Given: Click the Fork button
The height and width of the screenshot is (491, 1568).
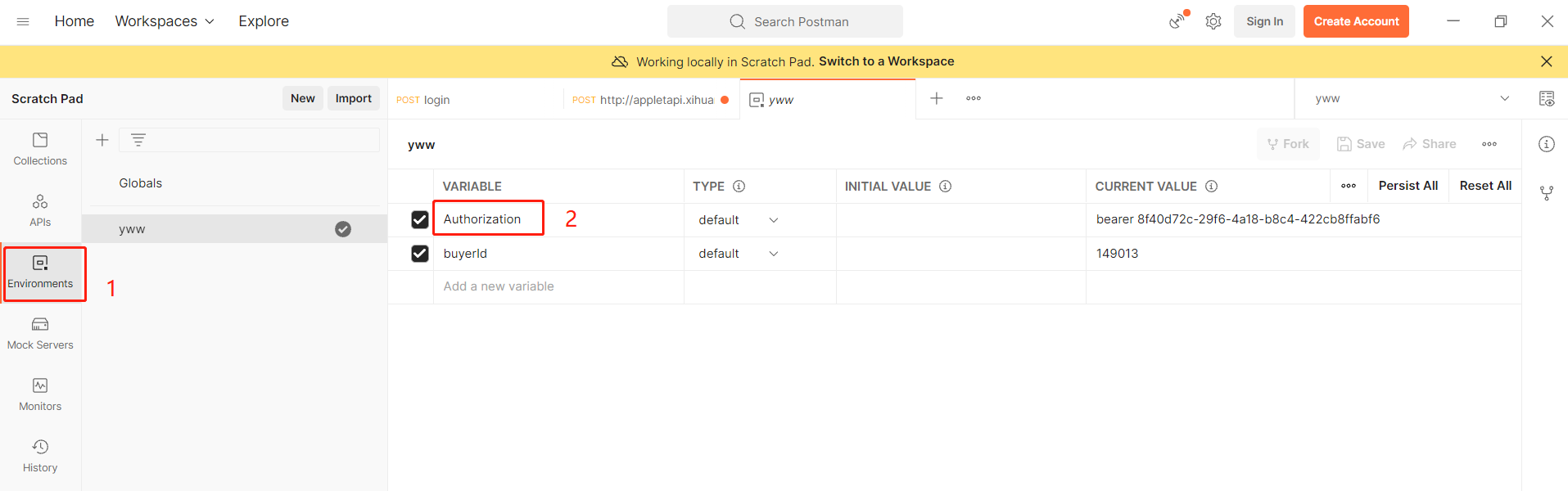Looking at the screenshot, I should point(1288,144).
